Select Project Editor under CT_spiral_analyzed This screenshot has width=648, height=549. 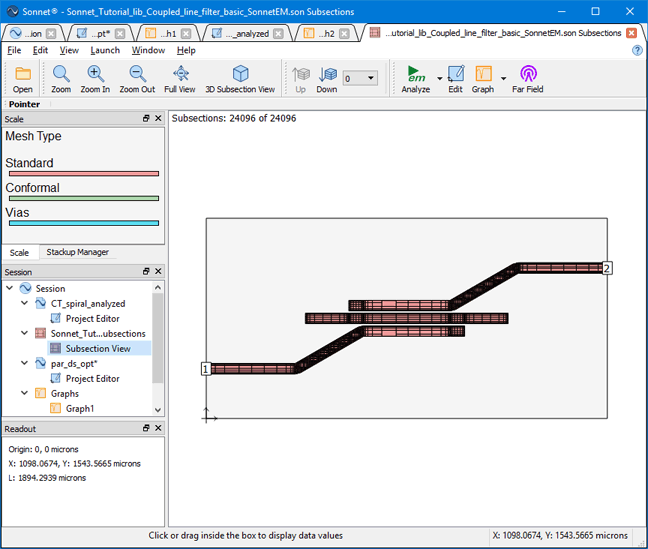tap(93, 318)
